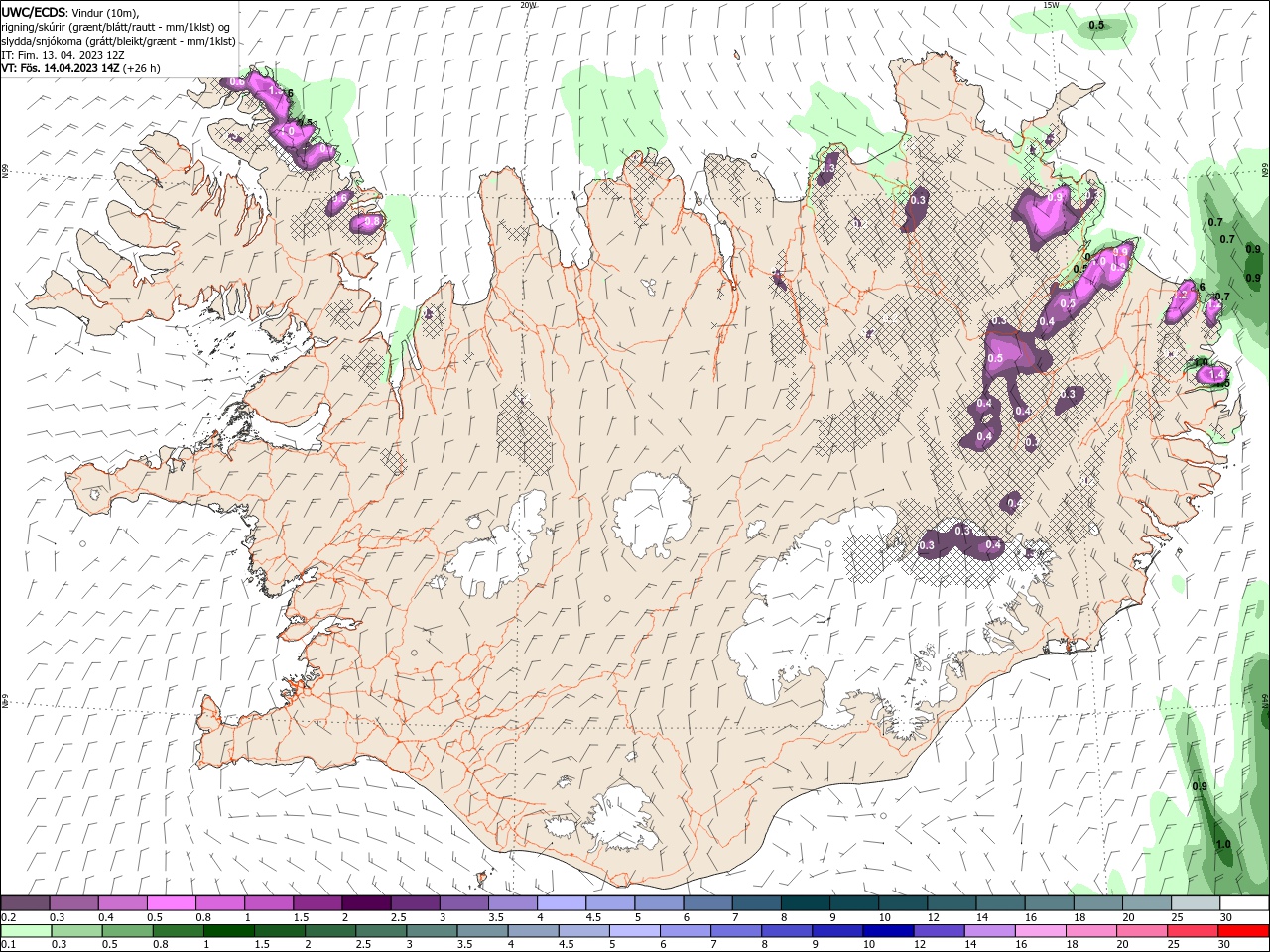Choose the grey-blue 3.5–4 lower-row swatch
This screenshot has width=1270, height=952.
(x=481, y=930)
